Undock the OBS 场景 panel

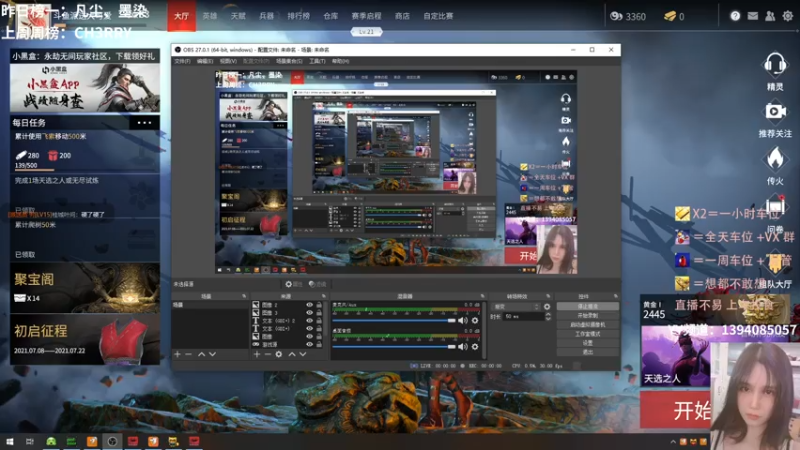(244, 296)
